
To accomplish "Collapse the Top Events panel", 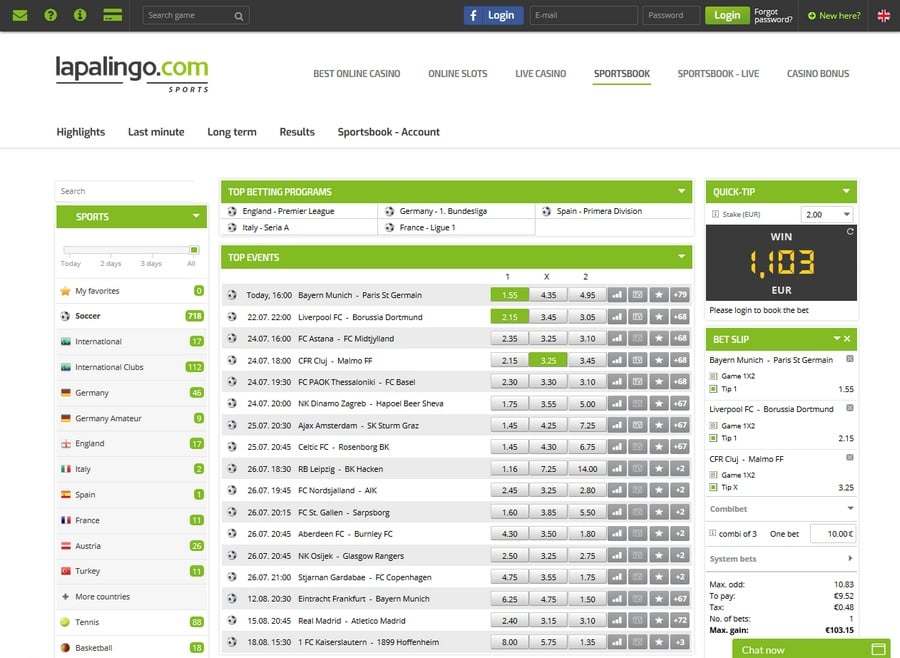I will point(681,257).
